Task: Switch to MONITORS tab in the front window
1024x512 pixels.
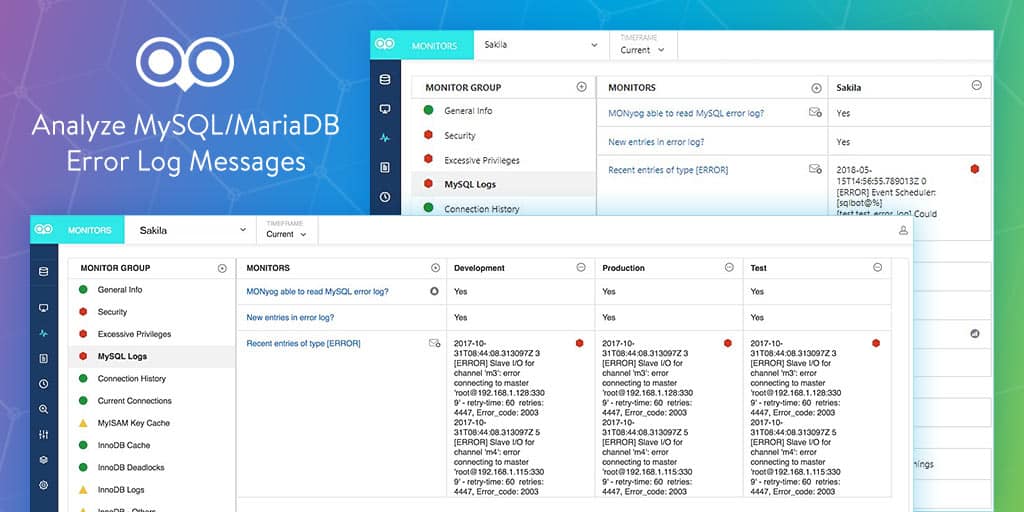Action: [x=89, y=230]
